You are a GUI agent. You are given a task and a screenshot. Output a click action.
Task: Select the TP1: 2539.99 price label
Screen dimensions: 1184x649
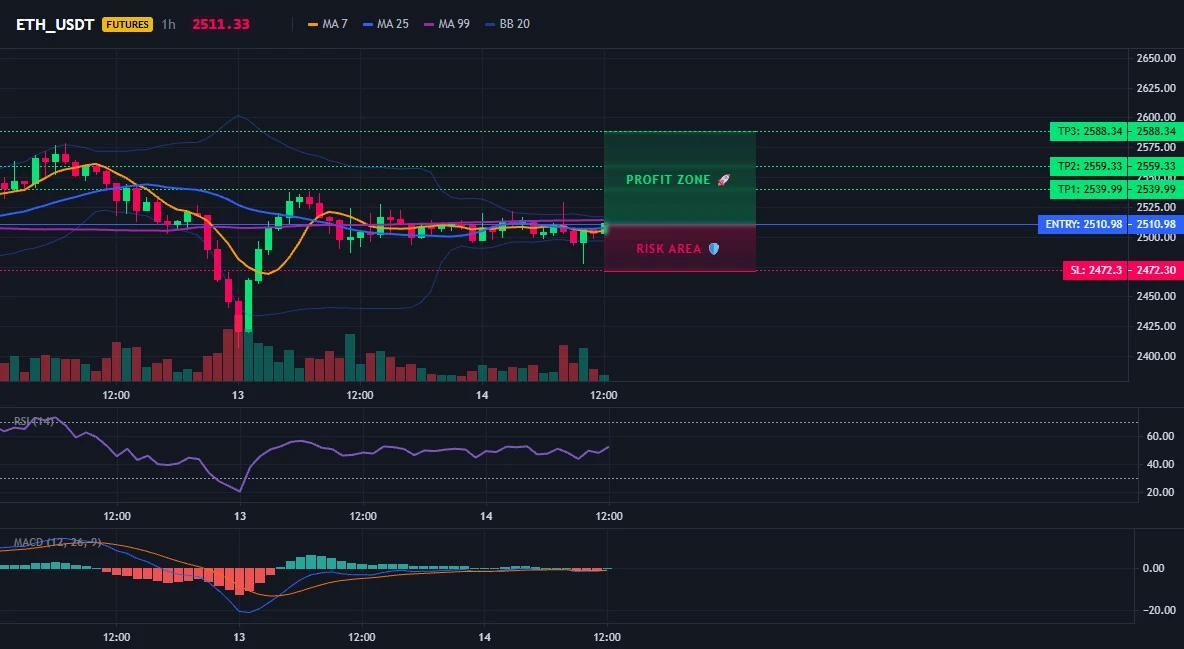click(1089, 190)
